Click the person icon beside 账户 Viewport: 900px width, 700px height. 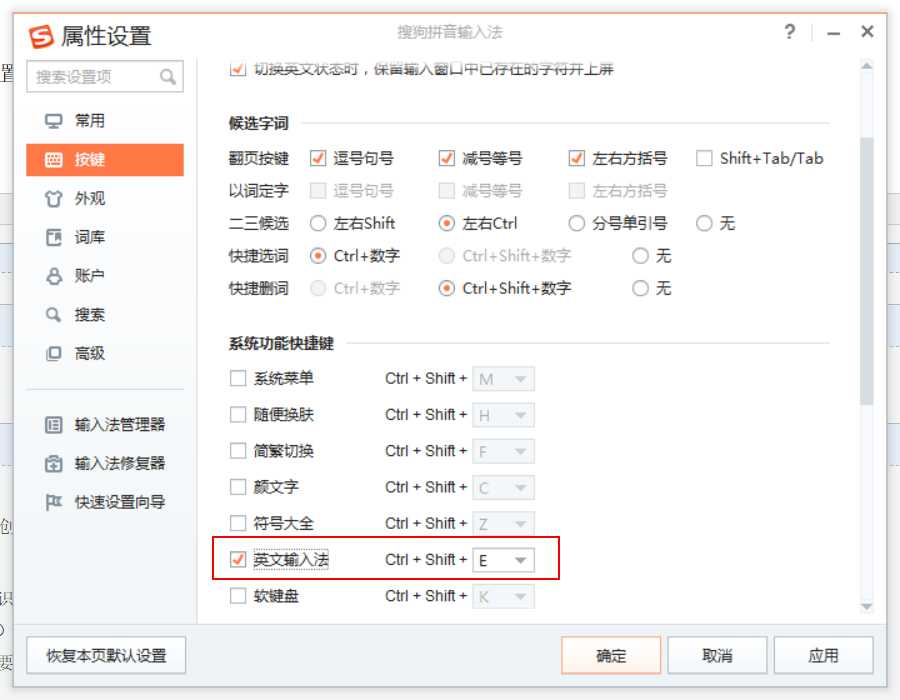[x=53, y=276]
